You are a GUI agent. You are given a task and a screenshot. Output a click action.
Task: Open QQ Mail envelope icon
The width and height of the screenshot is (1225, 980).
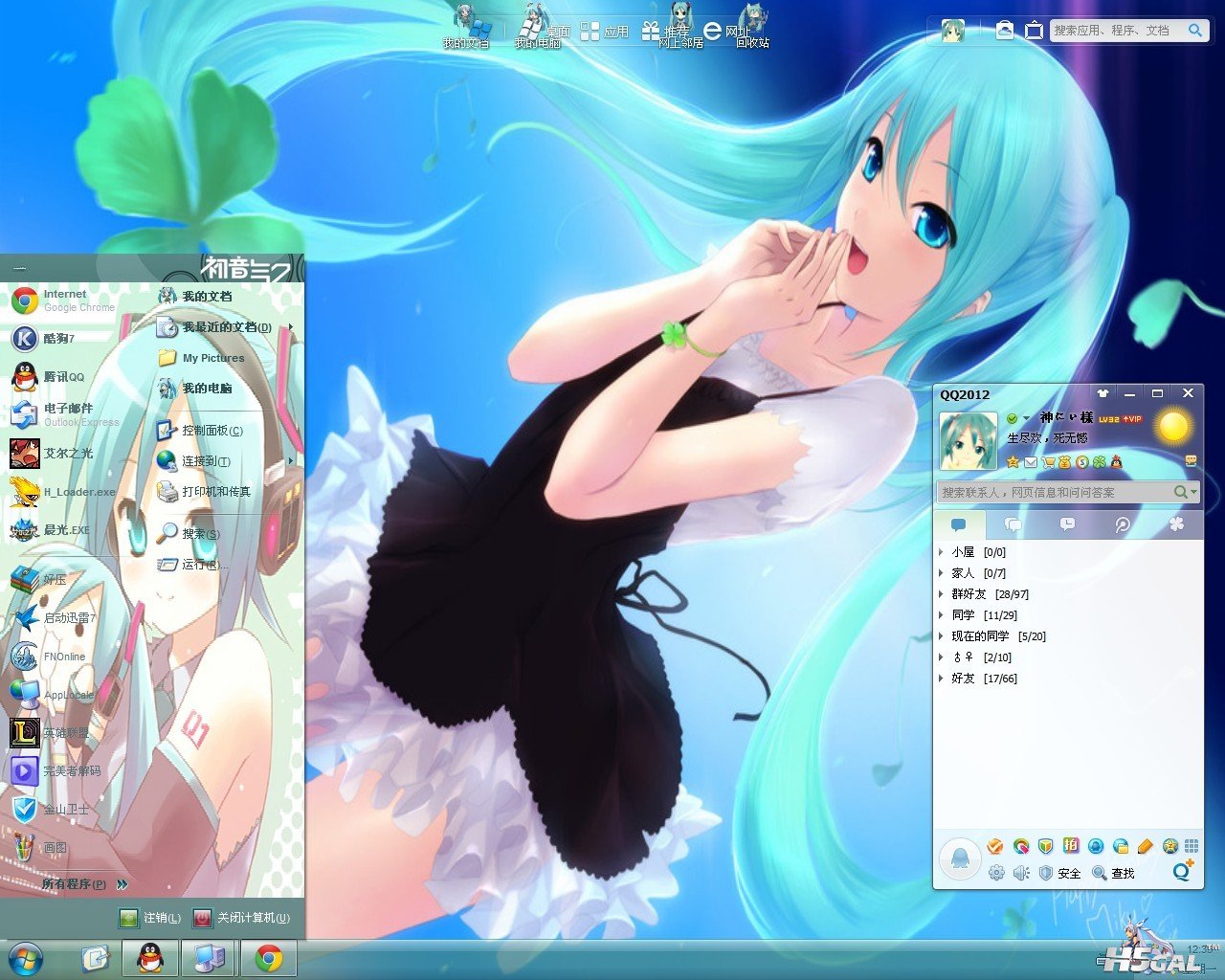tap(1031, 462)
